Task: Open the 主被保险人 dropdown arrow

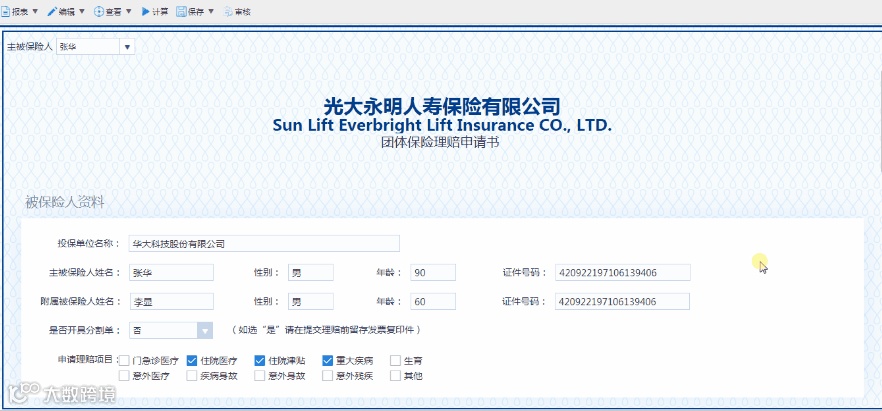Action: pyautogui.click(x=127, y=47)
